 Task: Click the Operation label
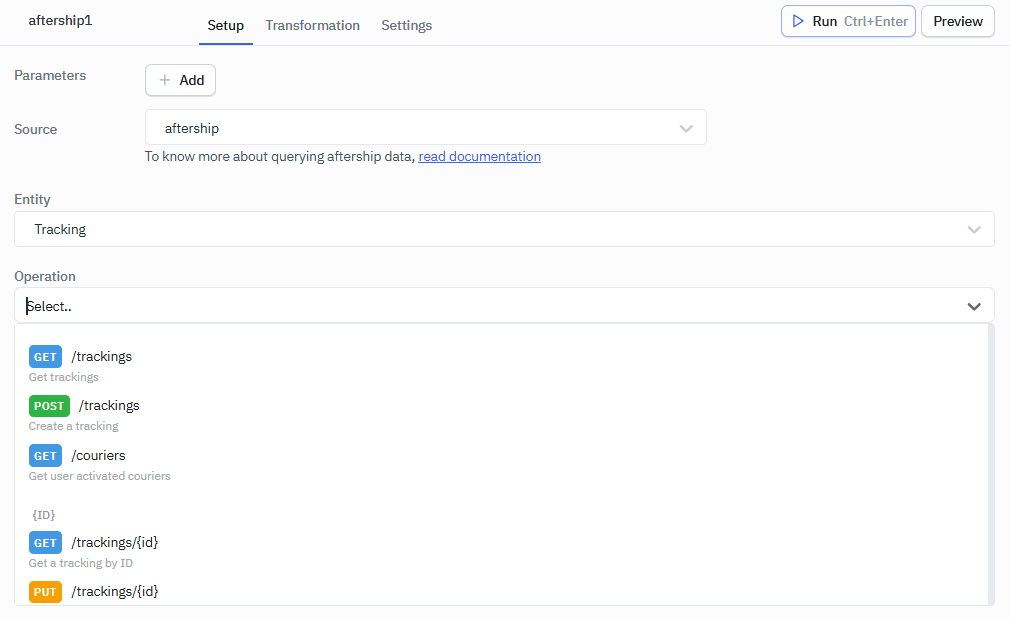[x=44, y=276]
